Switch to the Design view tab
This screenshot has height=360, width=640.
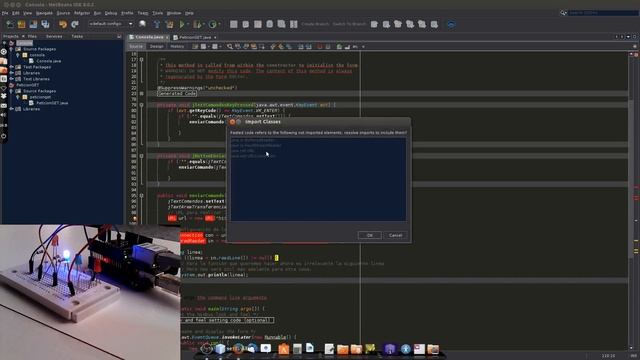coord(156,47)
